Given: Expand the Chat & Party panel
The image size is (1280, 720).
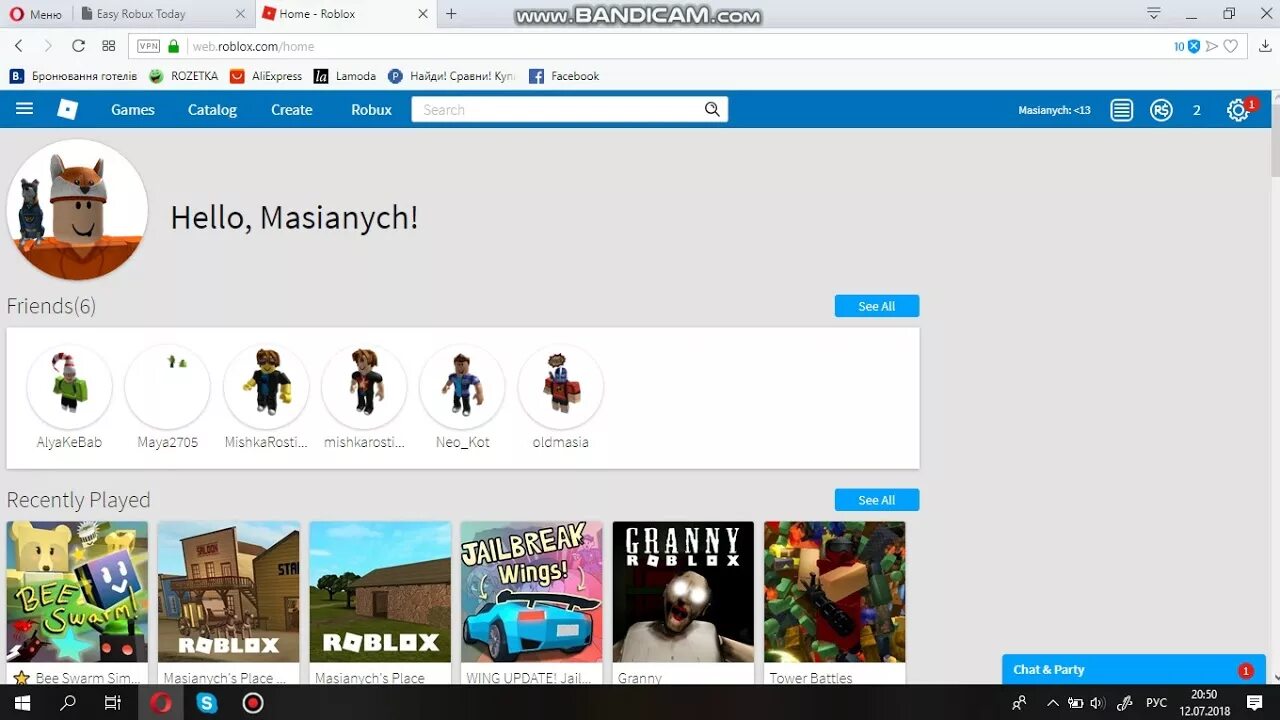Looking at the screenshot, I should [x=1134, y=670].
